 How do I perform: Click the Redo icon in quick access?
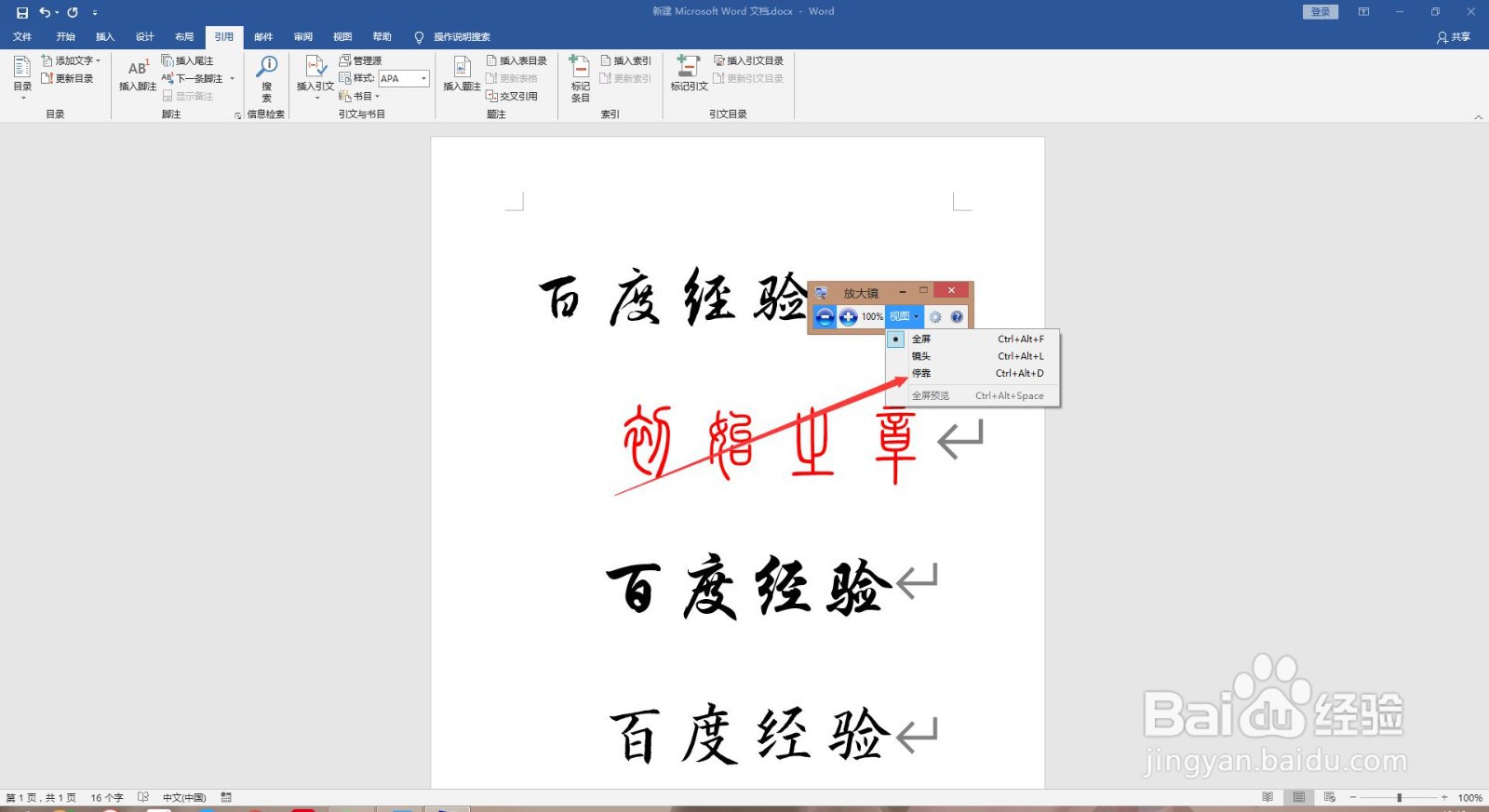[73, 12]
